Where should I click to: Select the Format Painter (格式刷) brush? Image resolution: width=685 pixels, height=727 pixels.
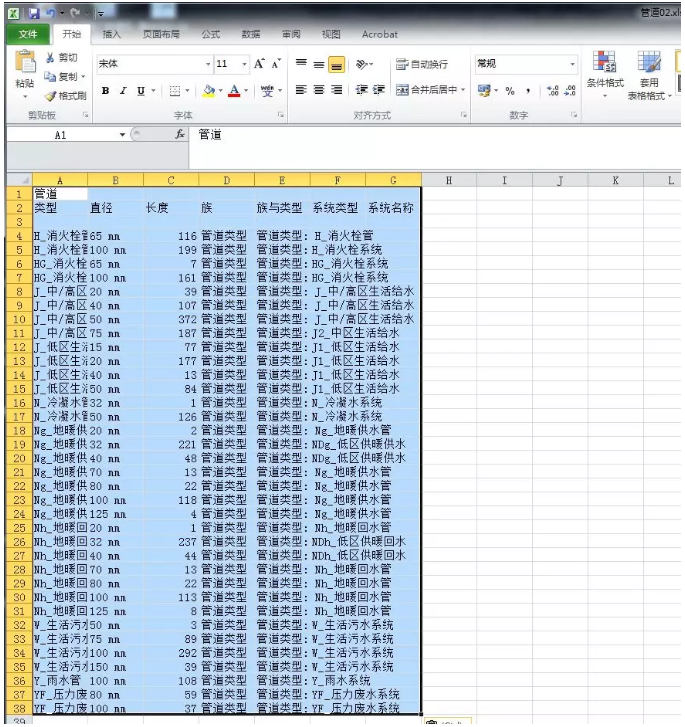tap(50, 96)
